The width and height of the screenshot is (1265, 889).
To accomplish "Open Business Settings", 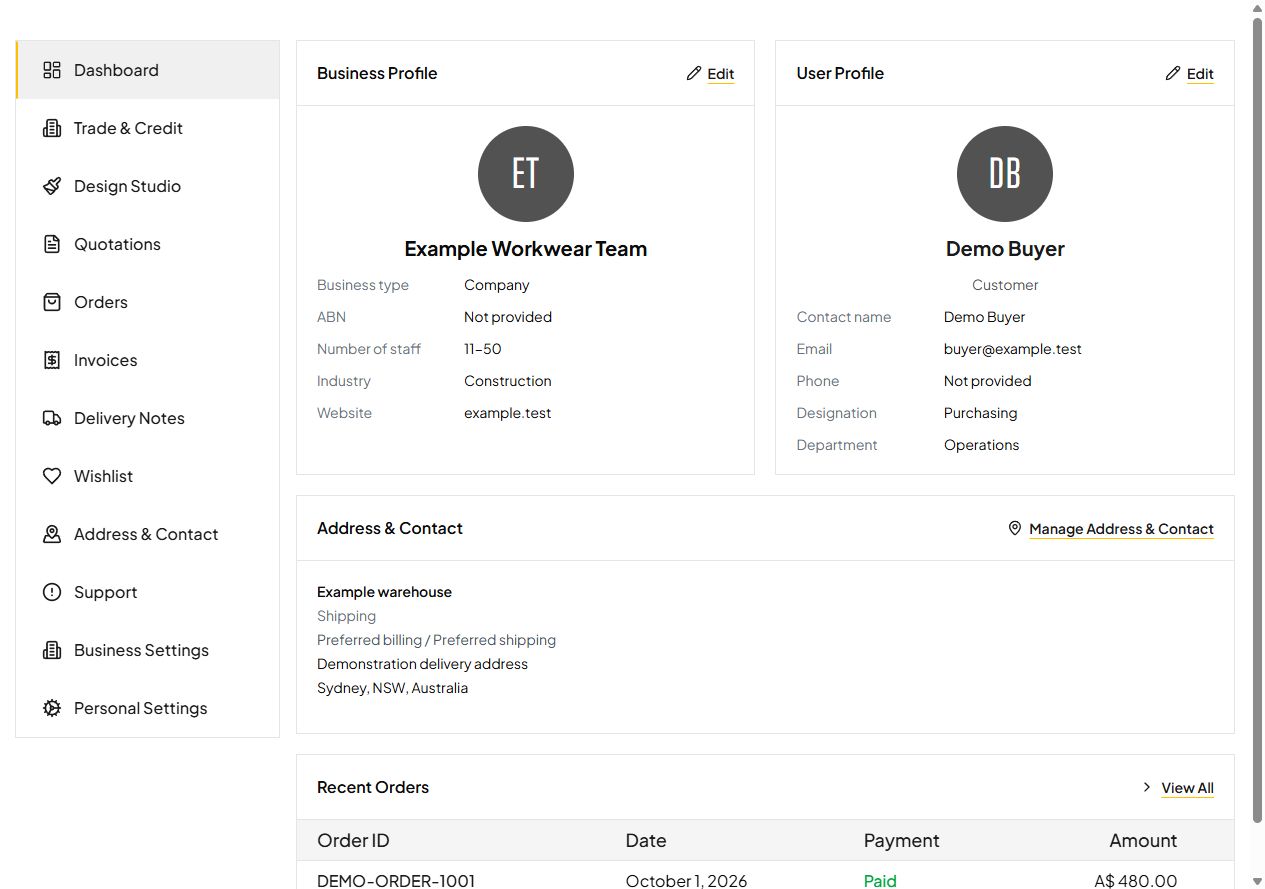I will tap(148, 650).
